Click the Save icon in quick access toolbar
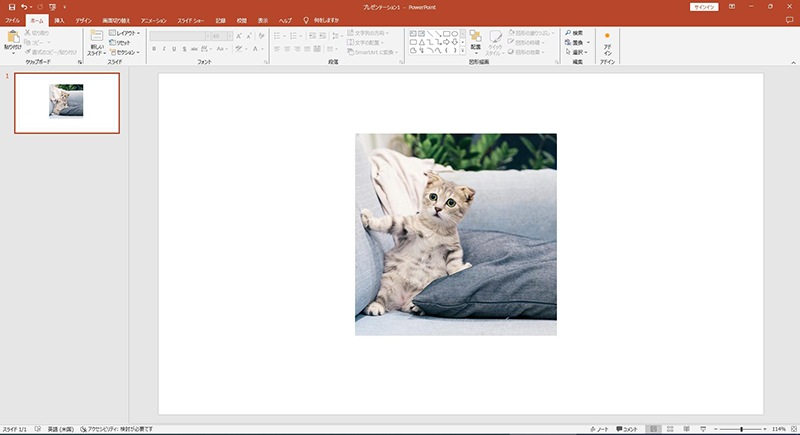800x435 pixels. (x=11, y=7)
